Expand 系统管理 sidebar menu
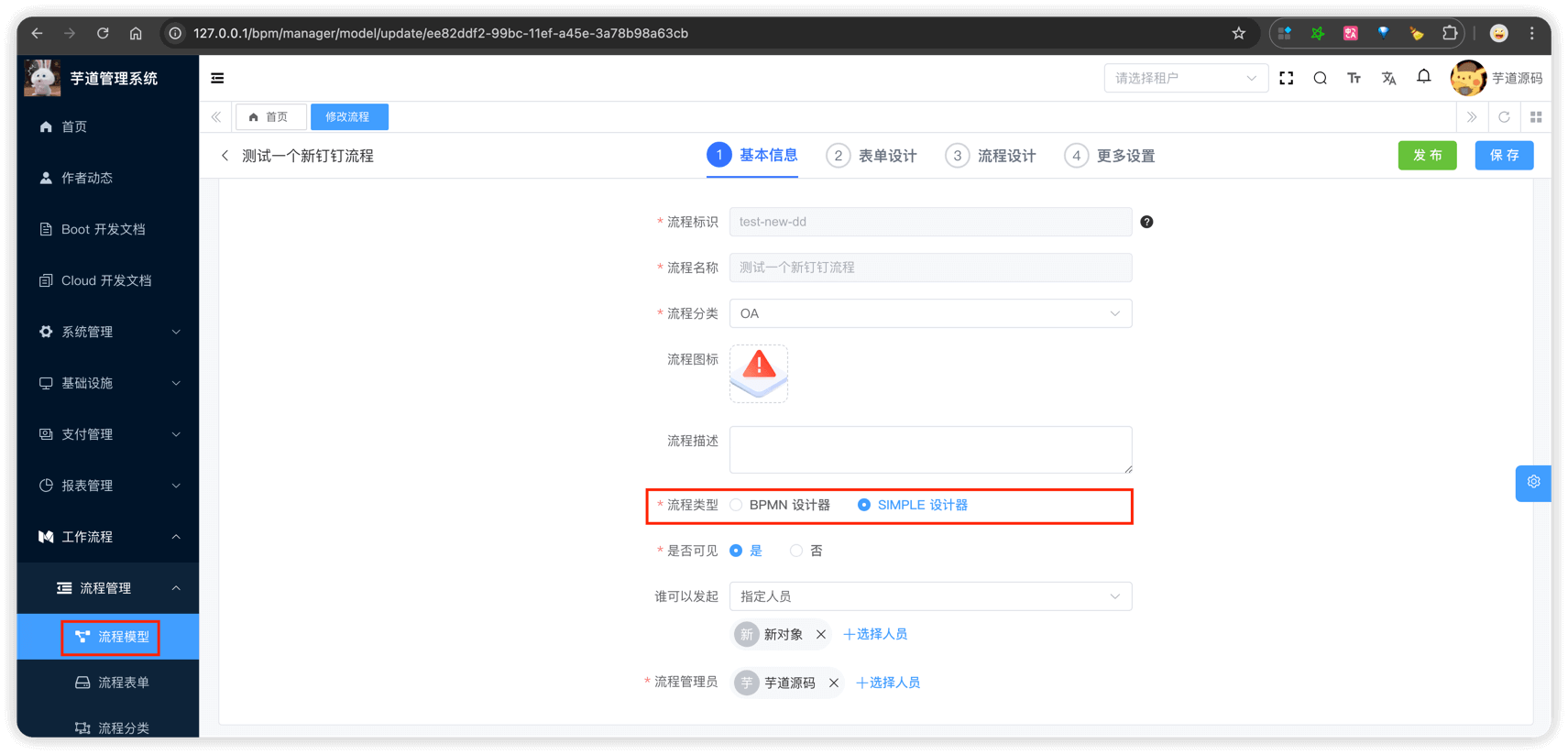The image size is (1568, 754). coord(108,332)
